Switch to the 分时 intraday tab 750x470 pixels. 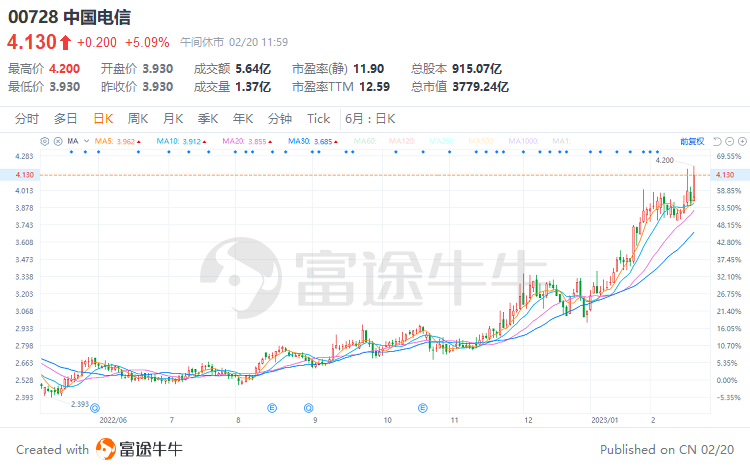[27, 119]
